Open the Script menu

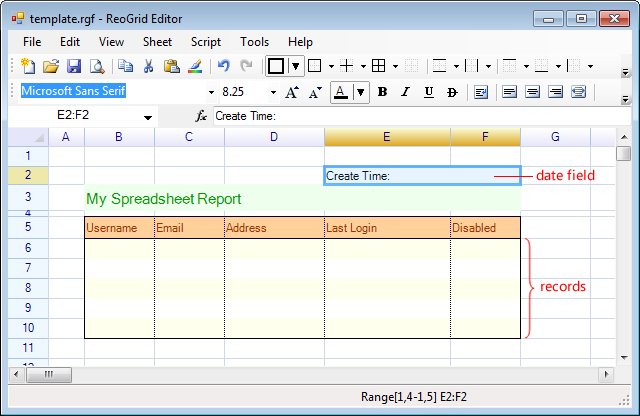coord(206,42)
